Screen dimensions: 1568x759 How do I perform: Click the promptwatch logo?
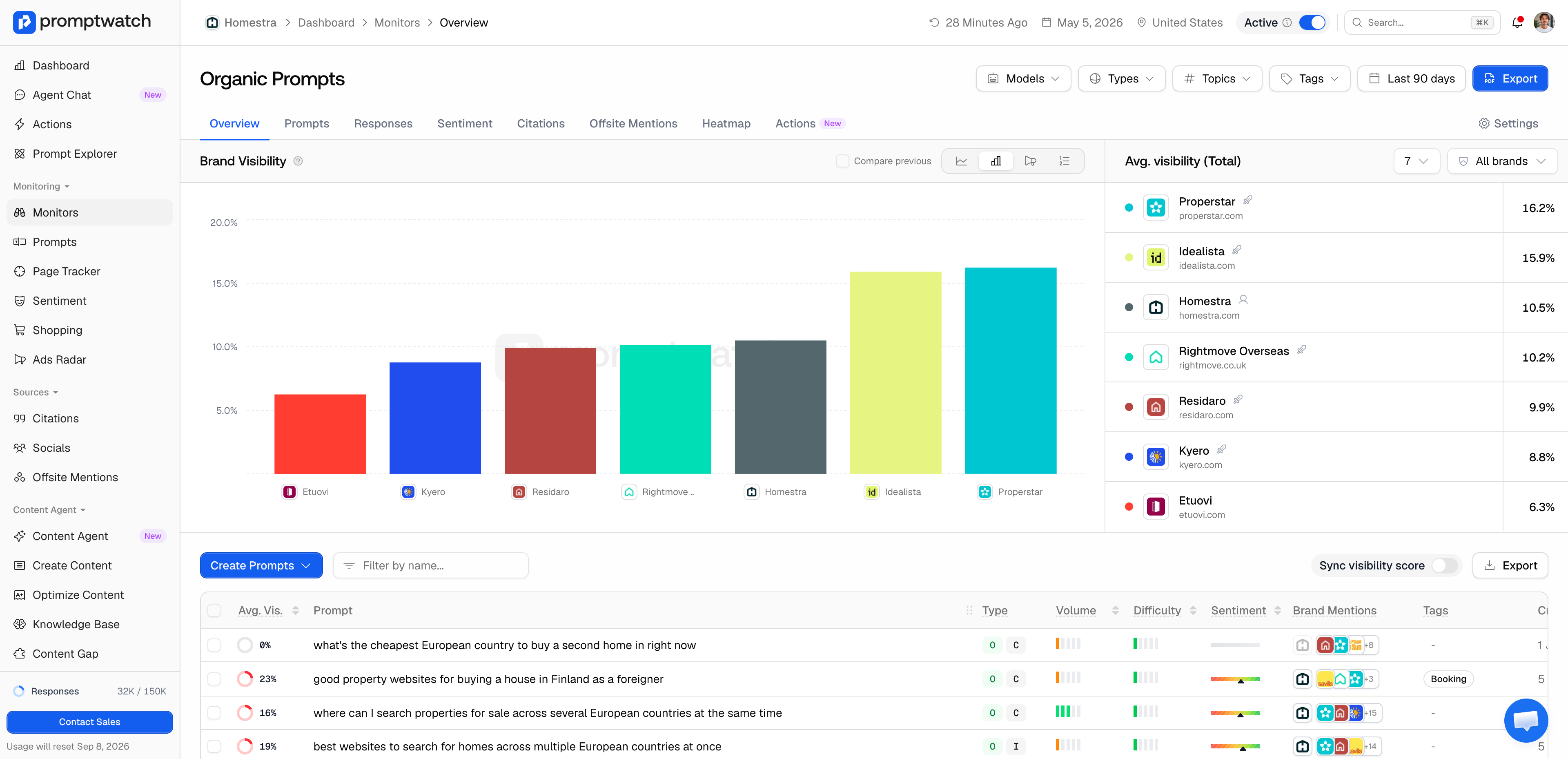(x=82, y=22)
